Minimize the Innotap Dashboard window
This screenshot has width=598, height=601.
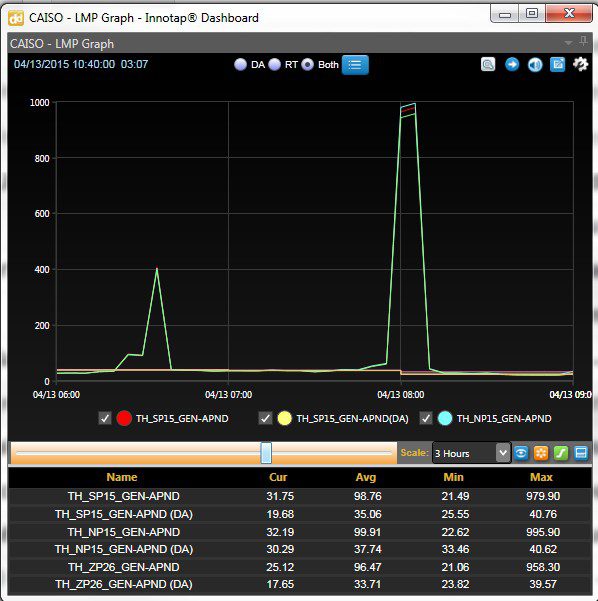tap(505, 14)
